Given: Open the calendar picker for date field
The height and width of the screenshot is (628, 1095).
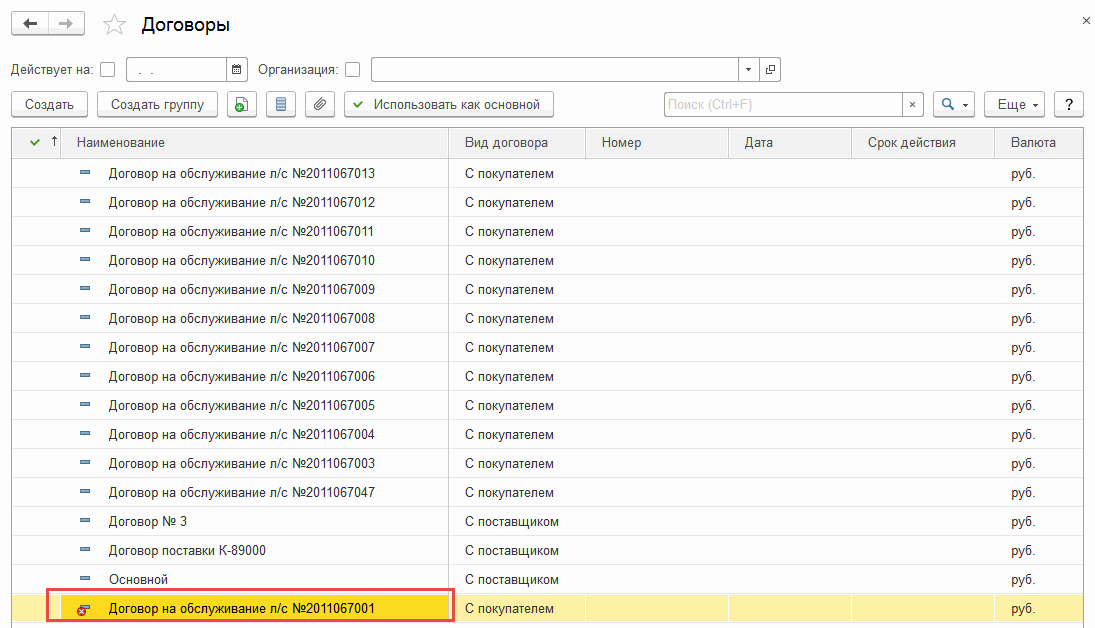Looking at the screenshot, I should (237, 70).
